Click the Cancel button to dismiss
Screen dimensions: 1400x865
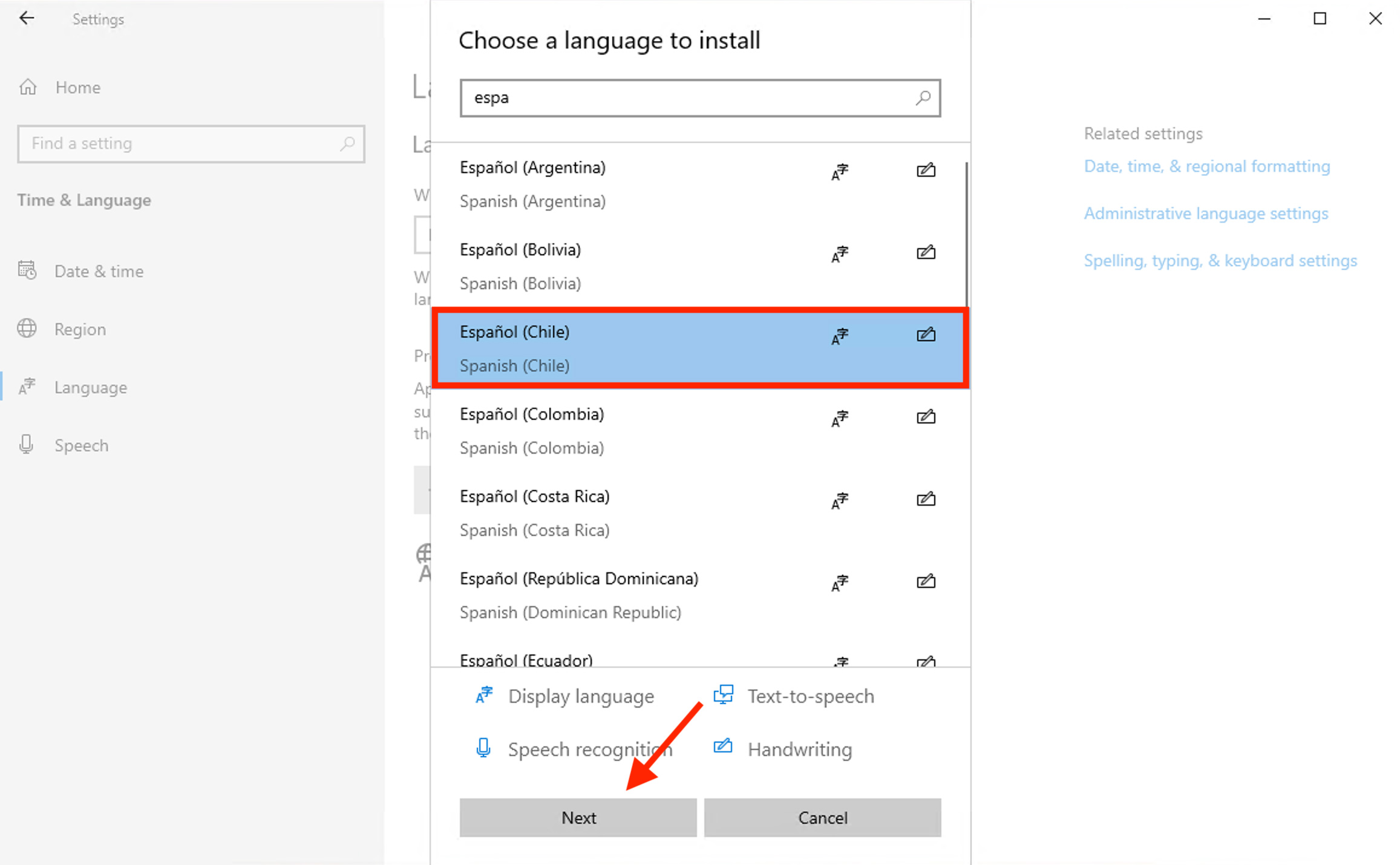(822, 817)
